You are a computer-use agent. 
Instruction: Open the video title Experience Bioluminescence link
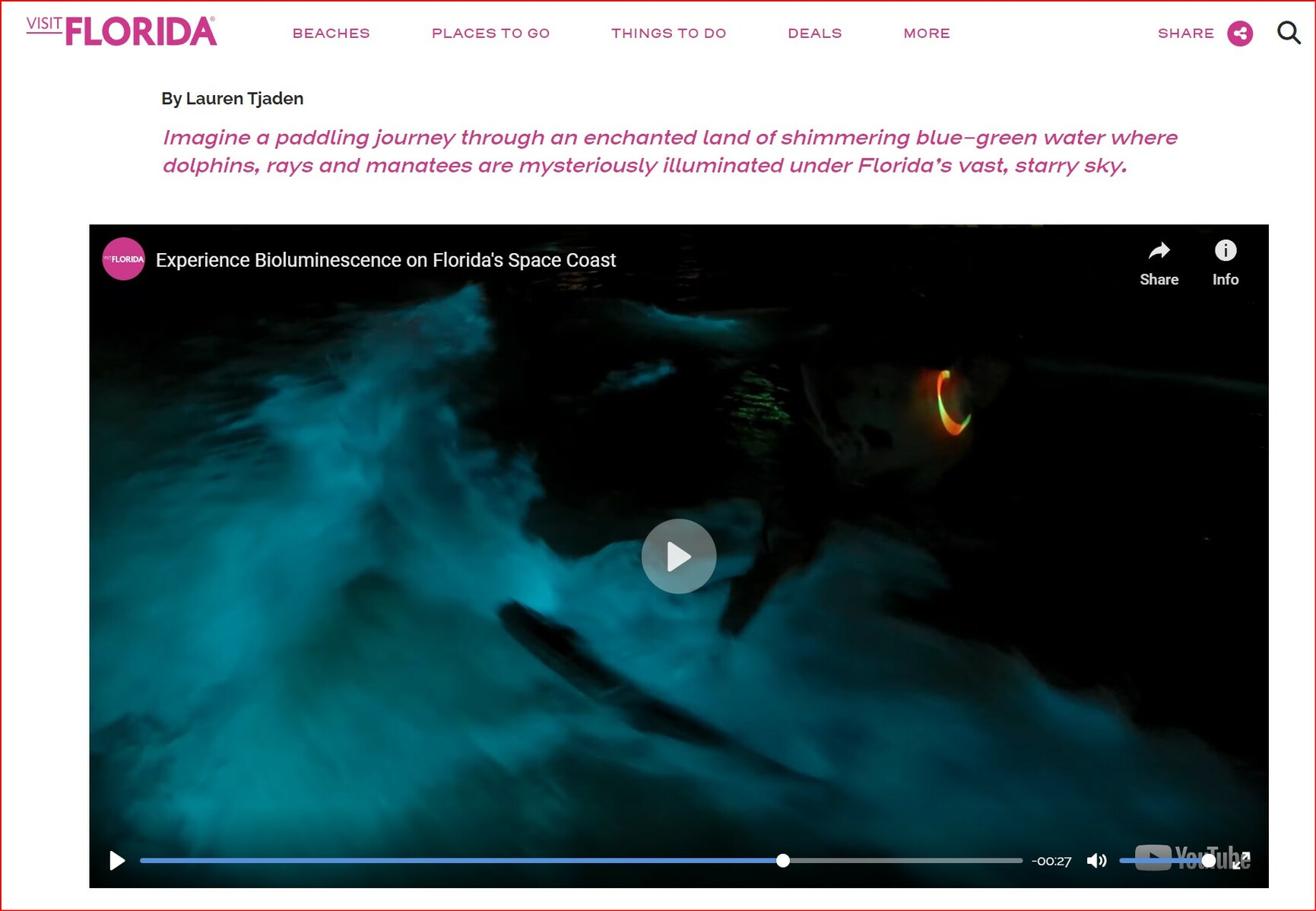[385, 260]
